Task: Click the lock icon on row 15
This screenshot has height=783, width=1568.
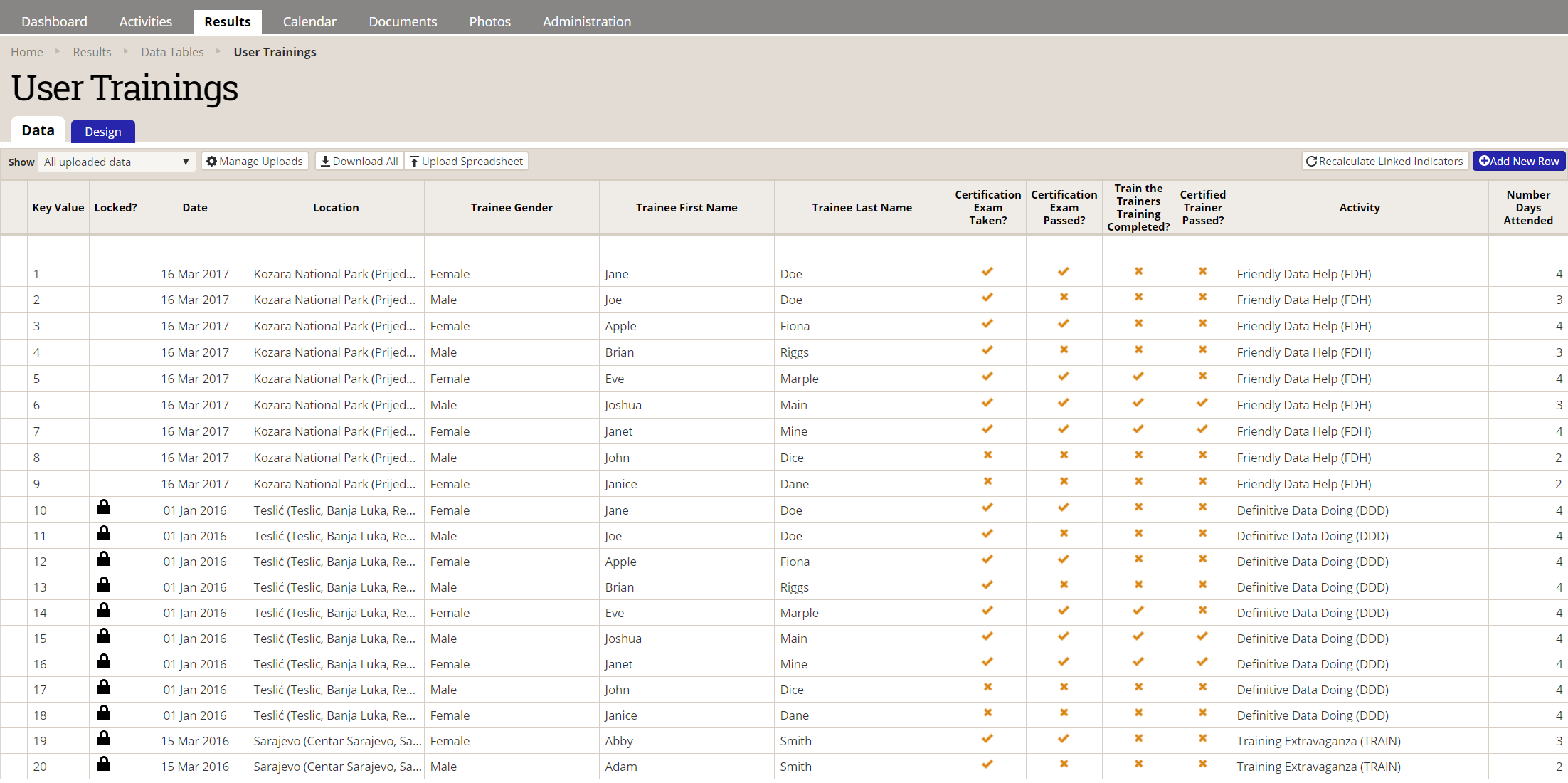Action: [104, 636]
